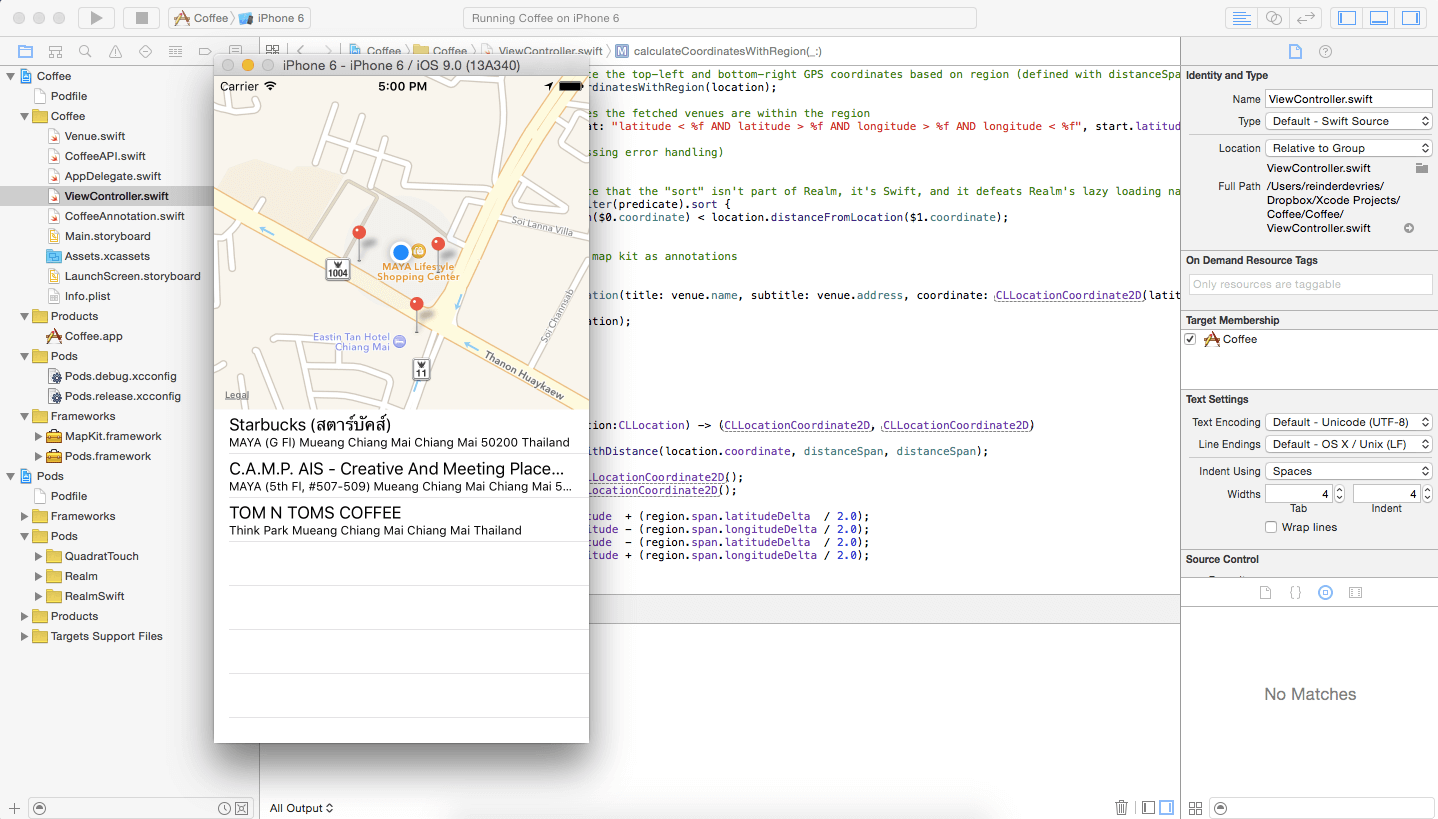1438x819 pixels.
Task: Show recent files filter clock icon
Action: 224,808
